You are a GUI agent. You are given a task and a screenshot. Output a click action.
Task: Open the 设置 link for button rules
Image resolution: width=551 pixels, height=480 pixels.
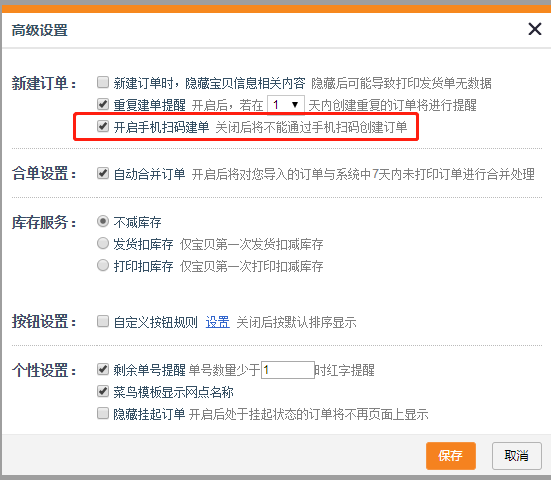point(218,322)
